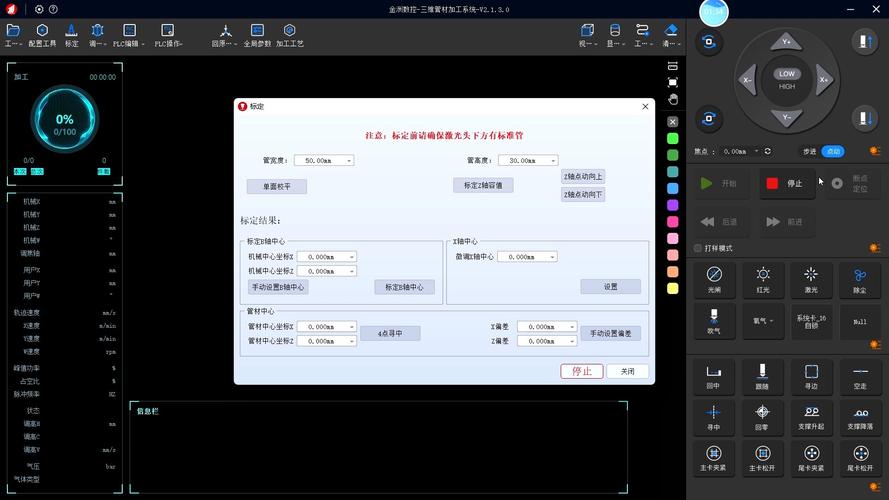Jog the Y+ direction arrow
The width and height of the screenshot is (889, 500).
[786, 43]
